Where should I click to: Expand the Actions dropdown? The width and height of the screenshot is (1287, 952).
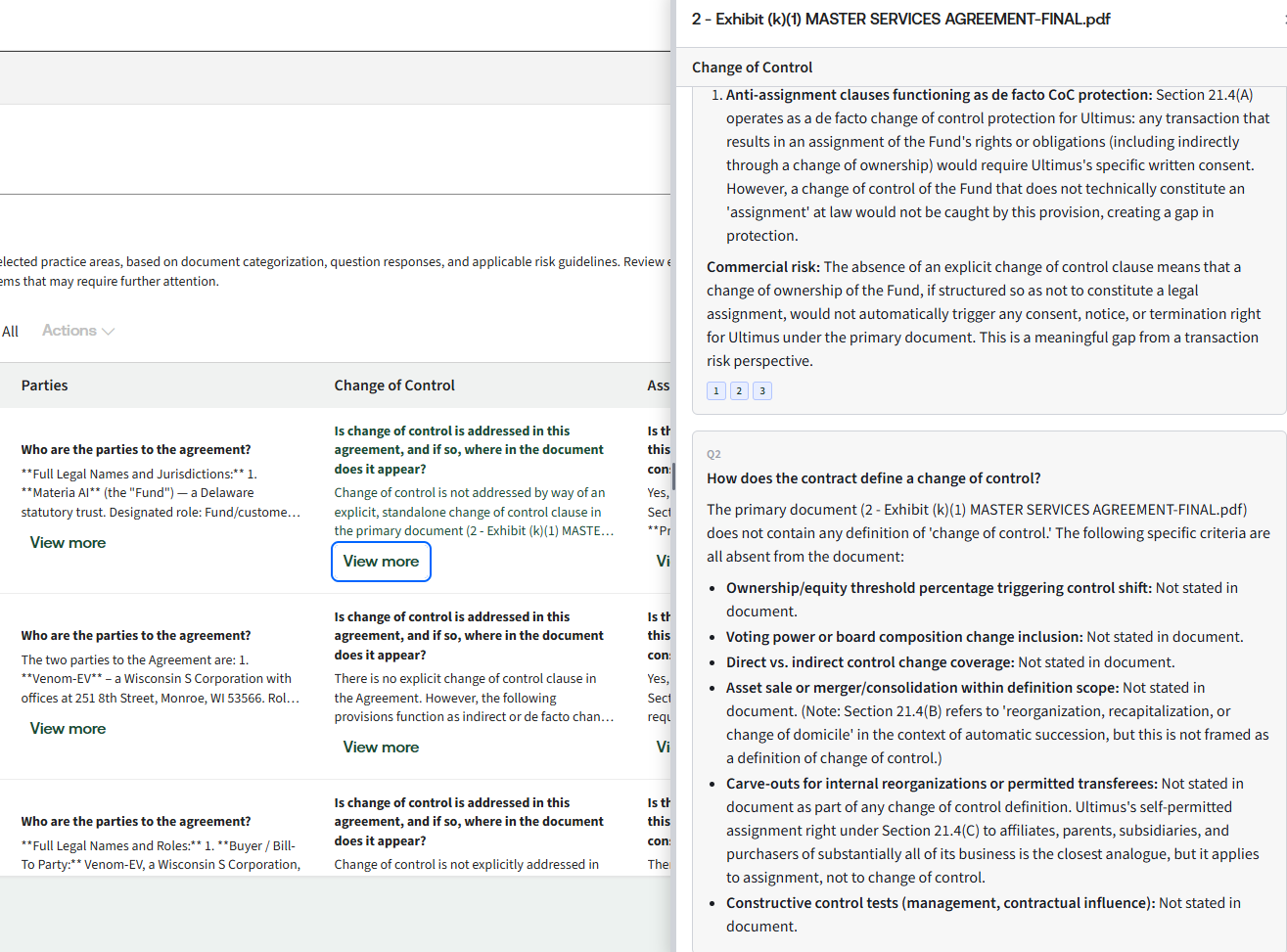point(78,331)
